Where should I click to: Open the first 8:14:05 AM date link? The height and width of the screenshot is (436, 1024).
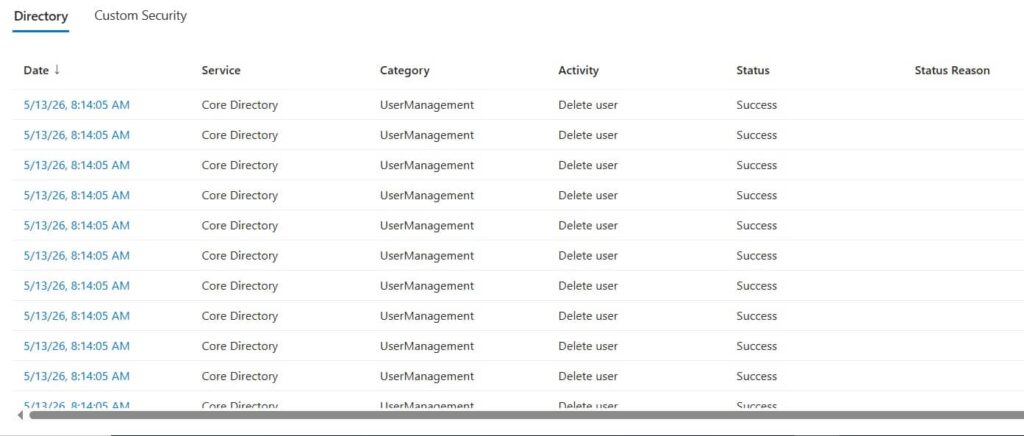point(76,105)
